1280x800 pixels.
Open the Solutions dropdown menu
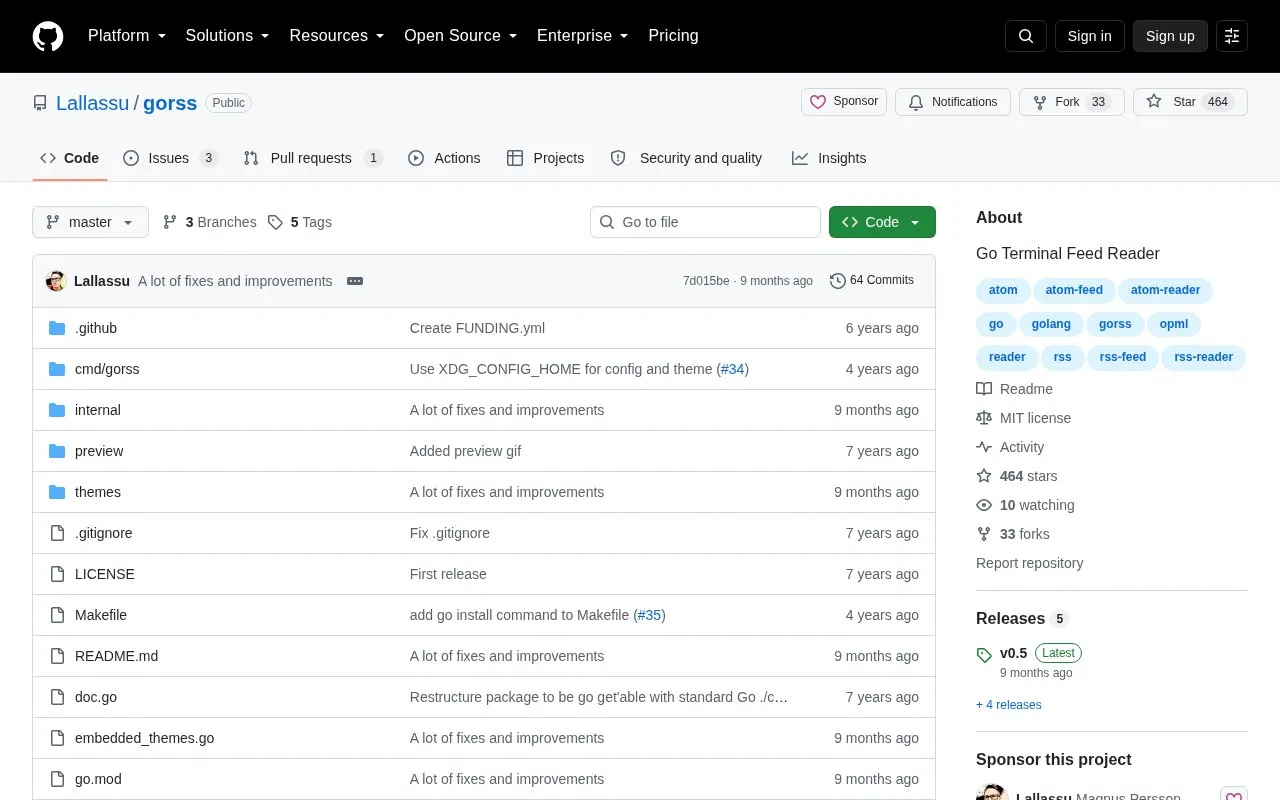(228, 36)
